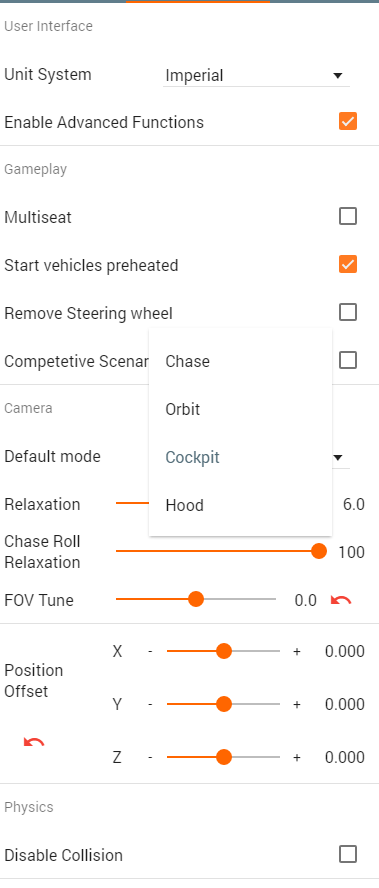Click Chase Roll Relaxation slider handle

[320, 551]
